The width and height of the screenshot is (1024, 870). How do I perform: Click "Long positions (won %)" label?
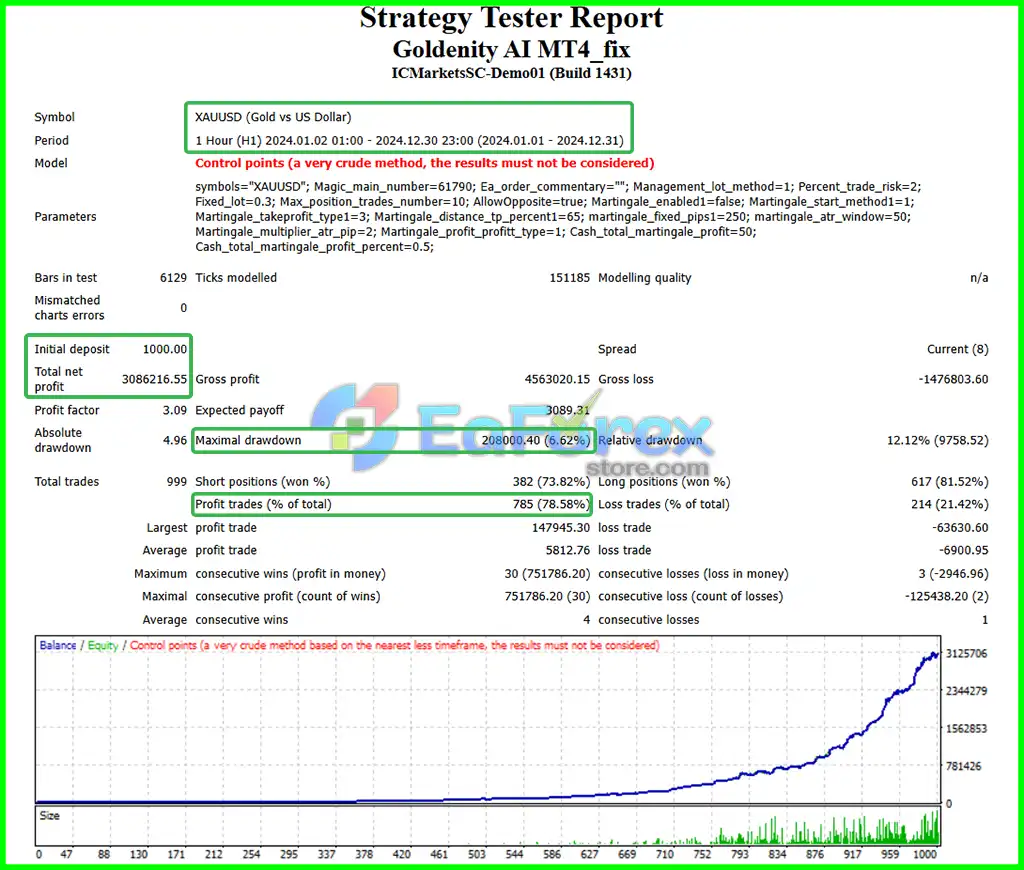click(664, 482)
